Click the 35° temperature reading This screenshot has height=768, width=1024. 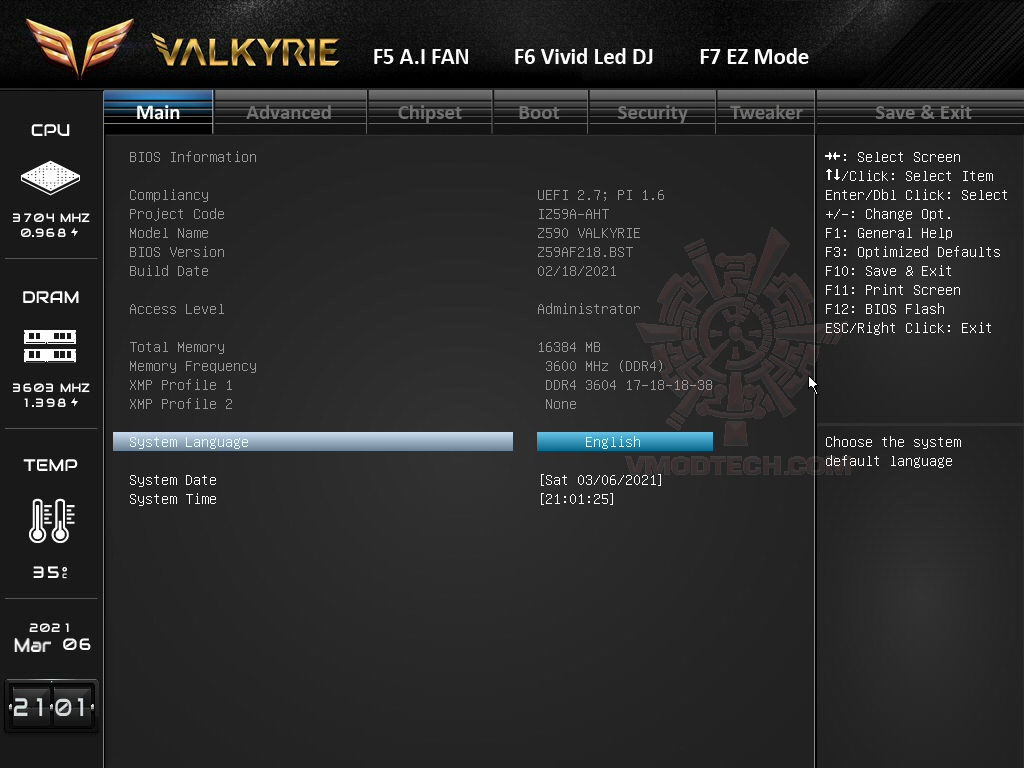[50, 572]
